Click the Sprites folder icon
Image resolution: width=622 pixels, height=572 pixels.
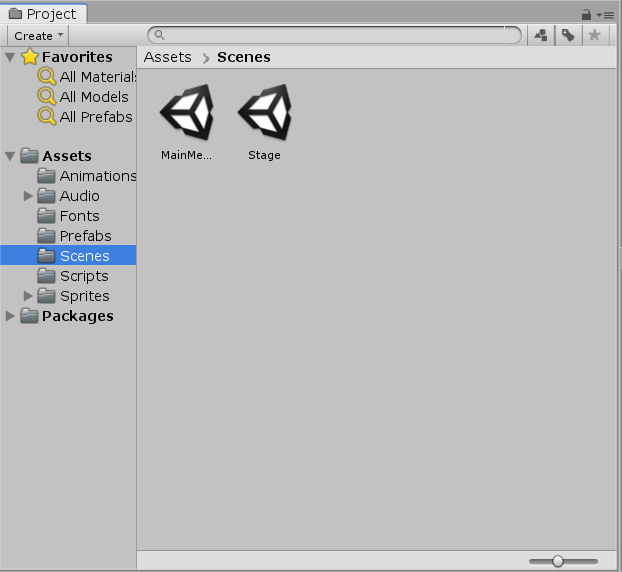coord(46,296)
